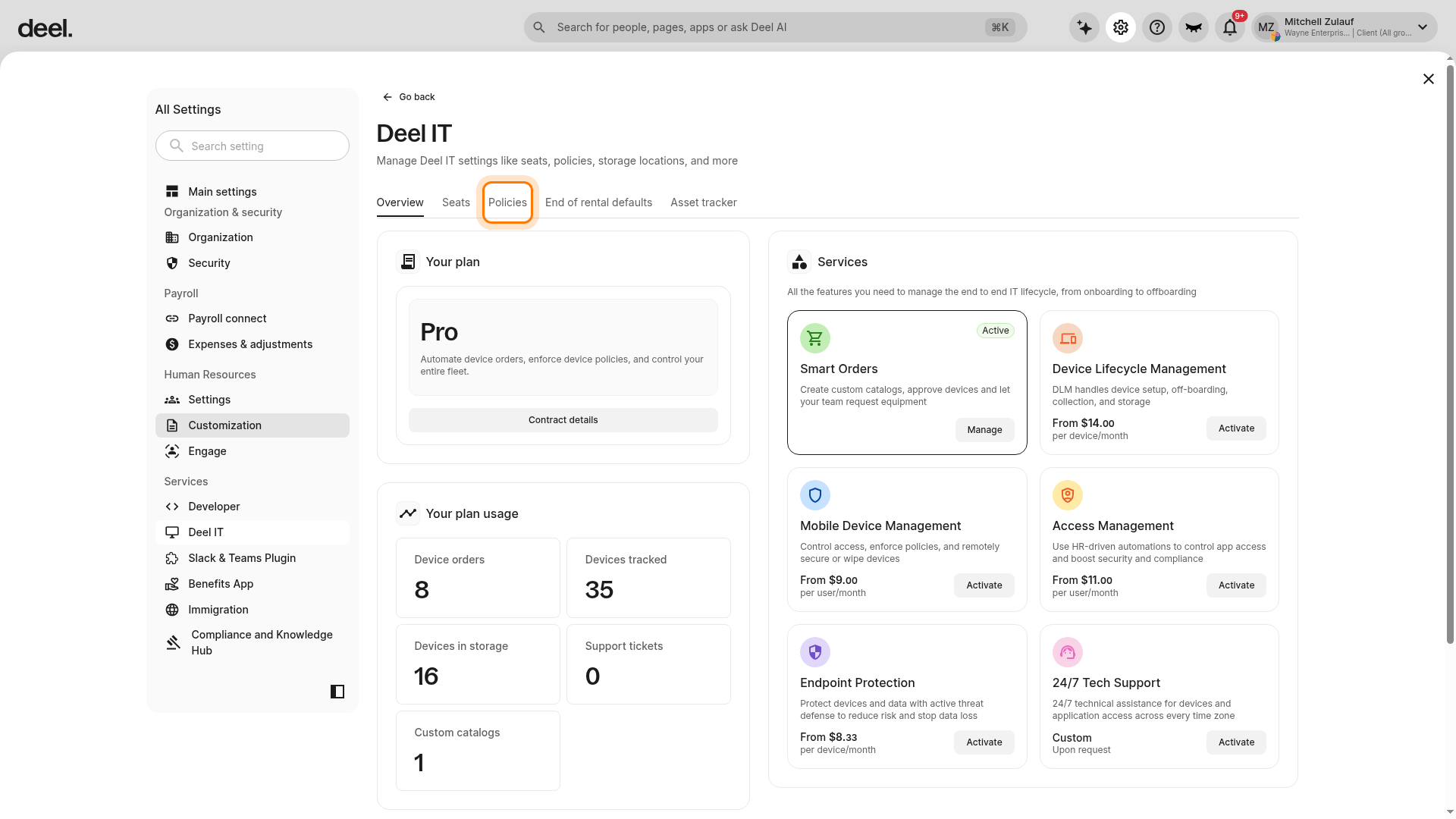This screenshot has width=1456, height=819.
Task: Close the settings panel with X
Action: click(1429, 79)
